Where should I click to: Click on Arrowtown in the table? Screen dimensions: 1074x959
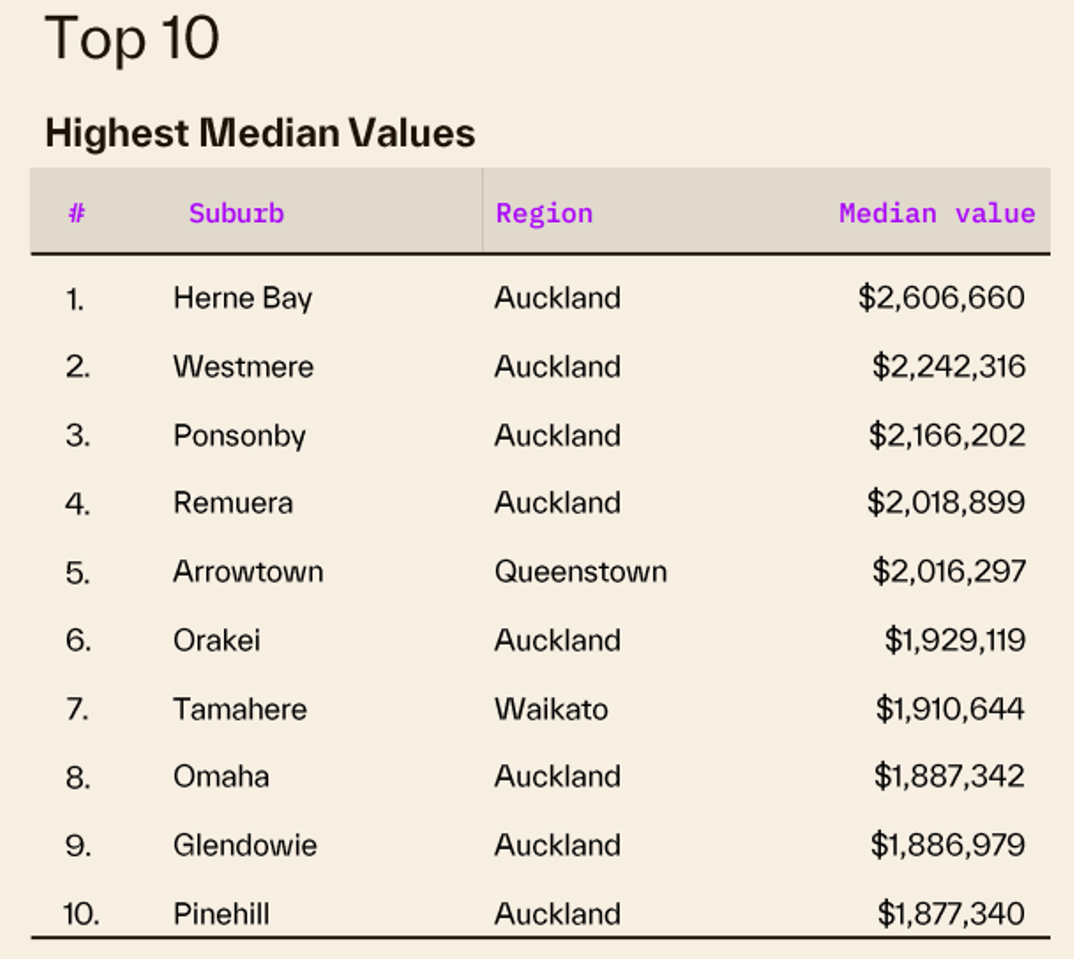click(x=248, y=572)
